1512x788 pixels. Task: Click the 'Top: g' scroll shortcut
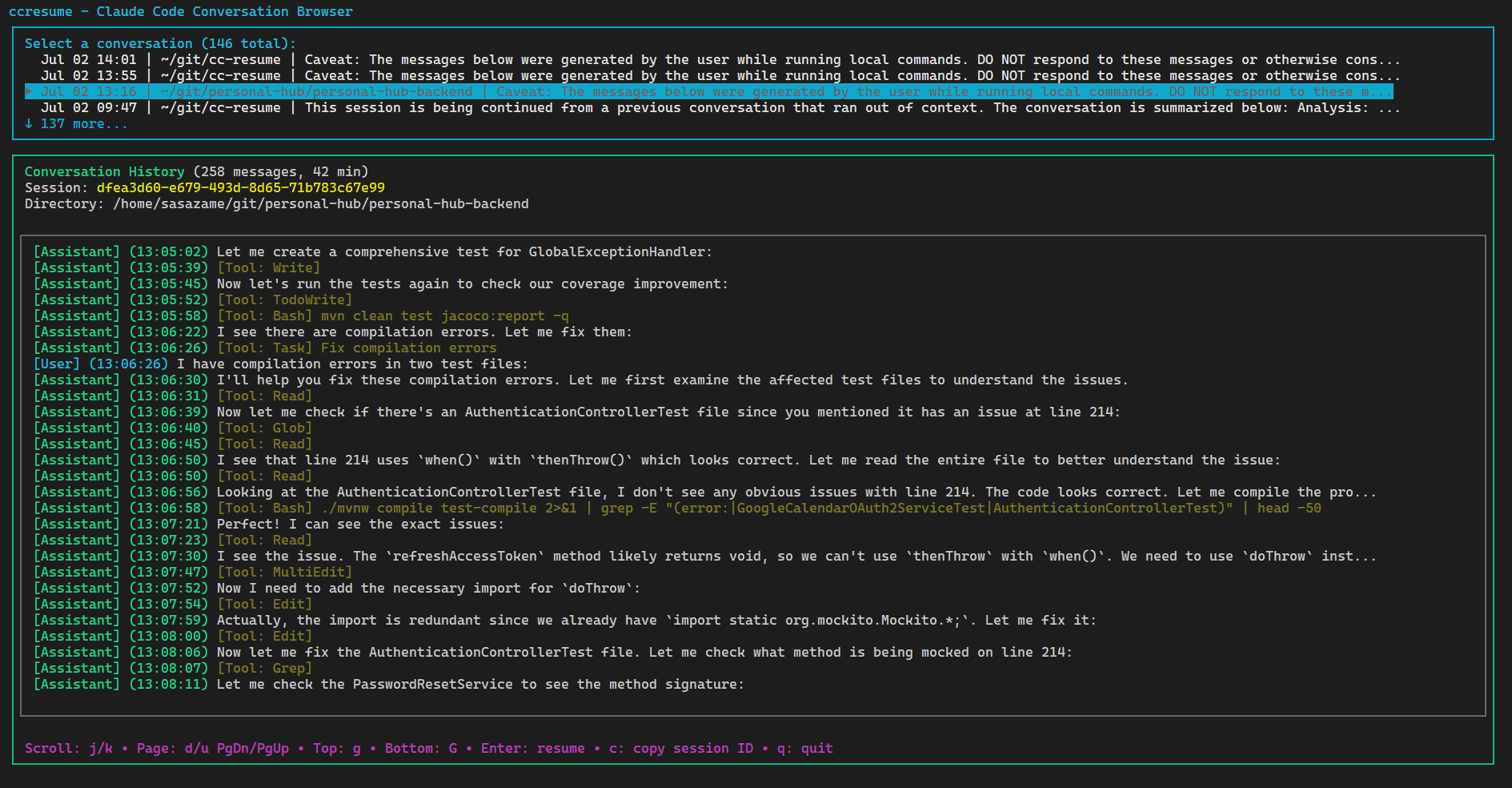tap(336, 748)
